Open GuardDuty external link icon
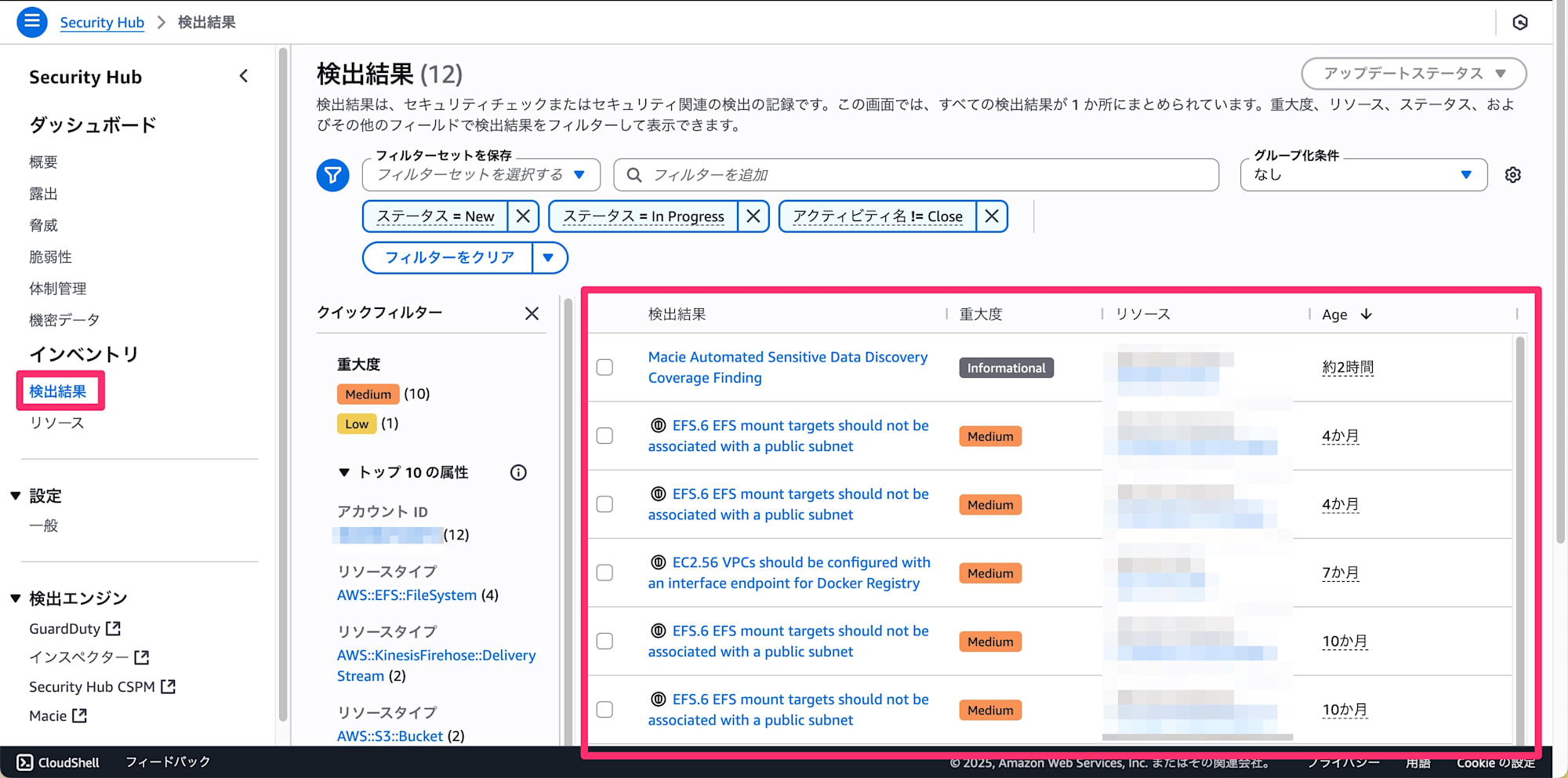 (x=114, y=628)
